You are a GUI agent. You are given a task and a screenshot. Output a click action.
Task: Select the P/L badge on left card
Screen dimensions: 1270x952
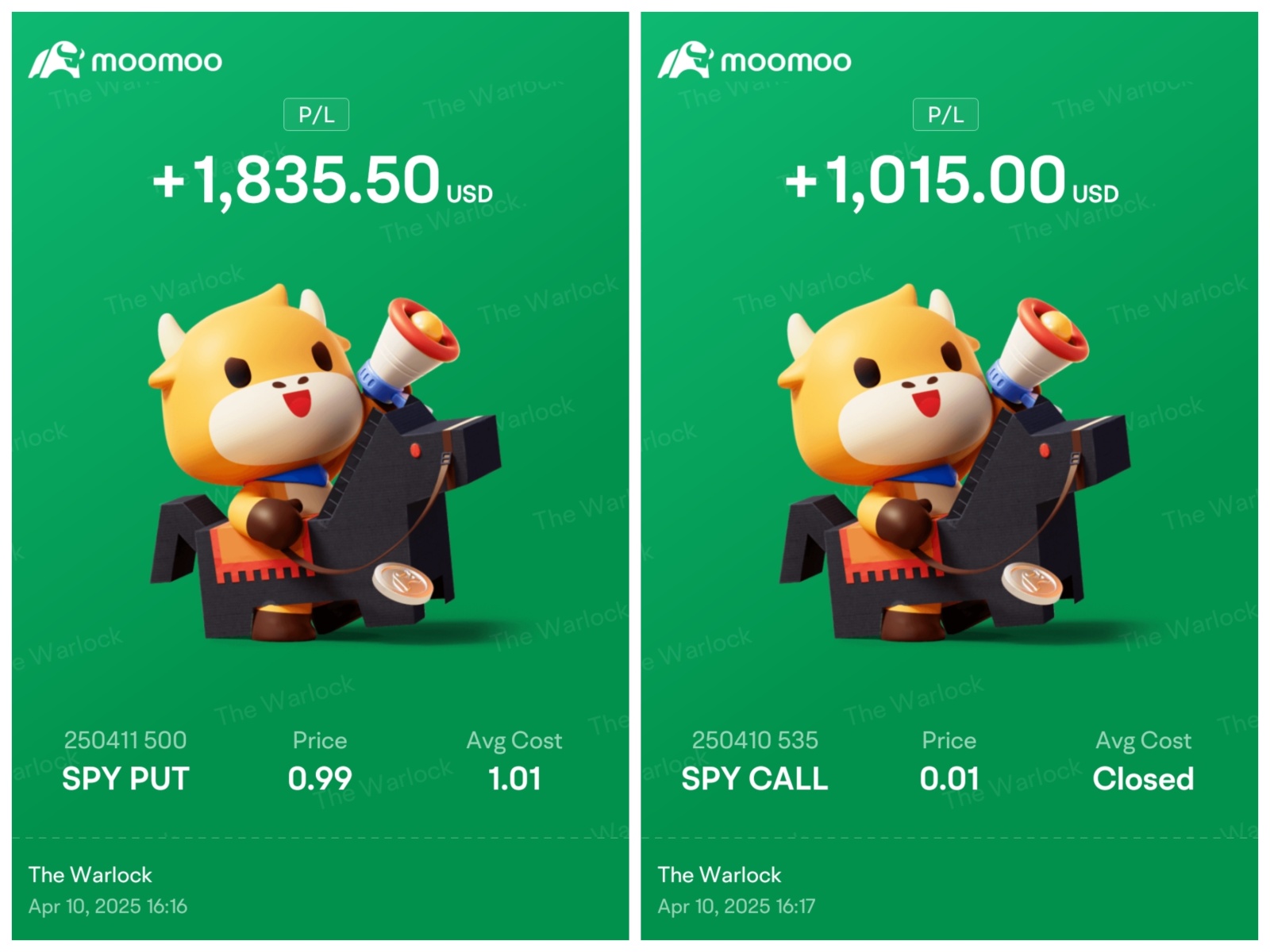point(316,115)
